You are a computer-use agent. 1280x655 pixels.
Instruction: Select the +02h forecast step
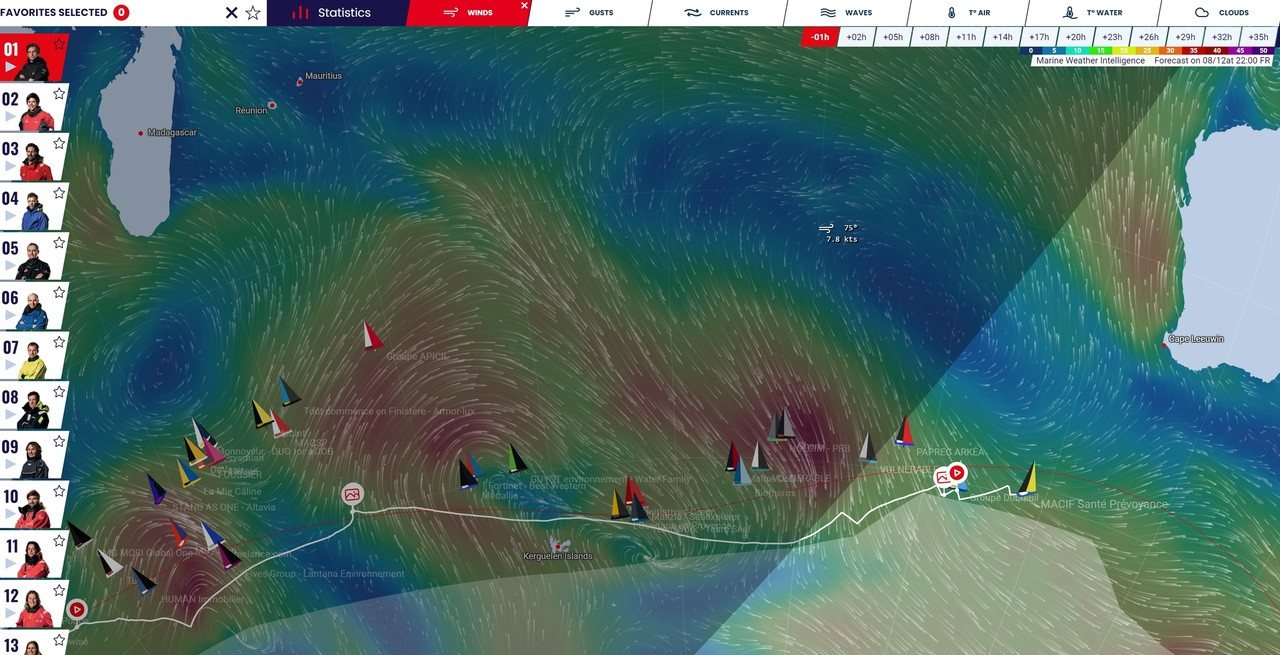(x=856, y=37)
